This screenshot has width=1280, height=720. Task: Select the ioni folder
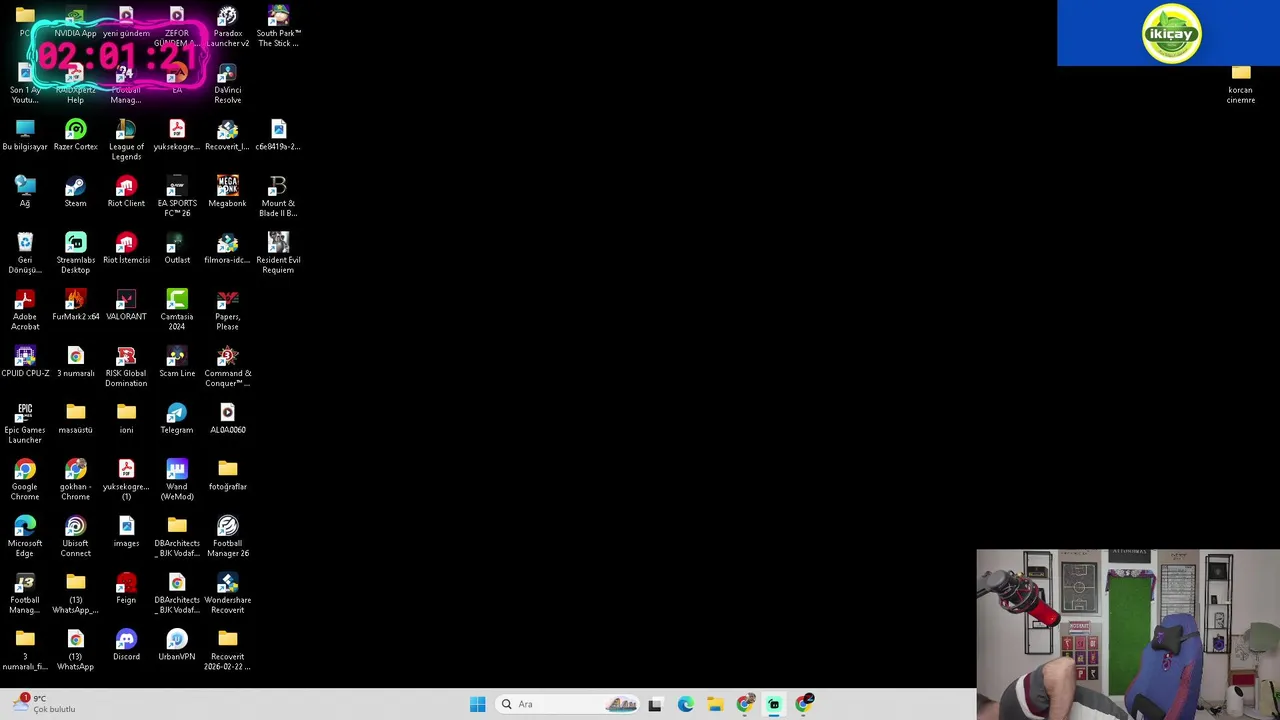point(126,419)
